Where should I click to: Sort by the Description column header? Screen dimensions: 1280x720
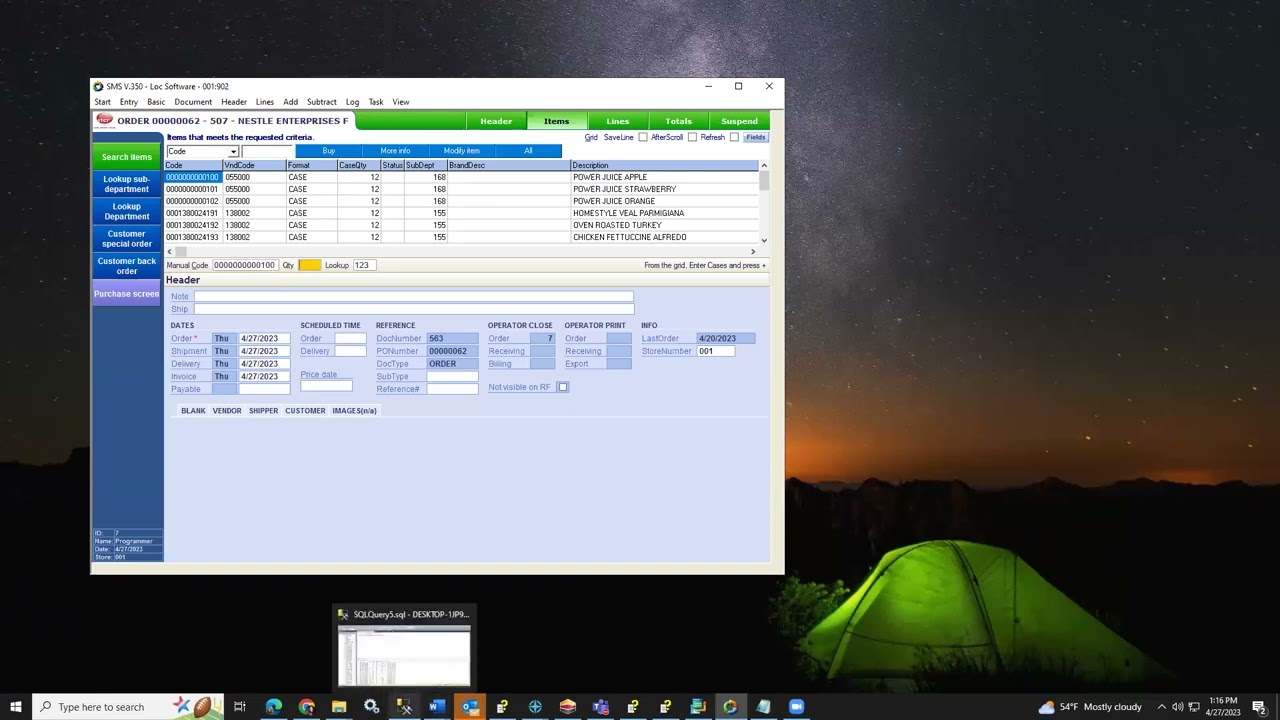pos(664,165)
